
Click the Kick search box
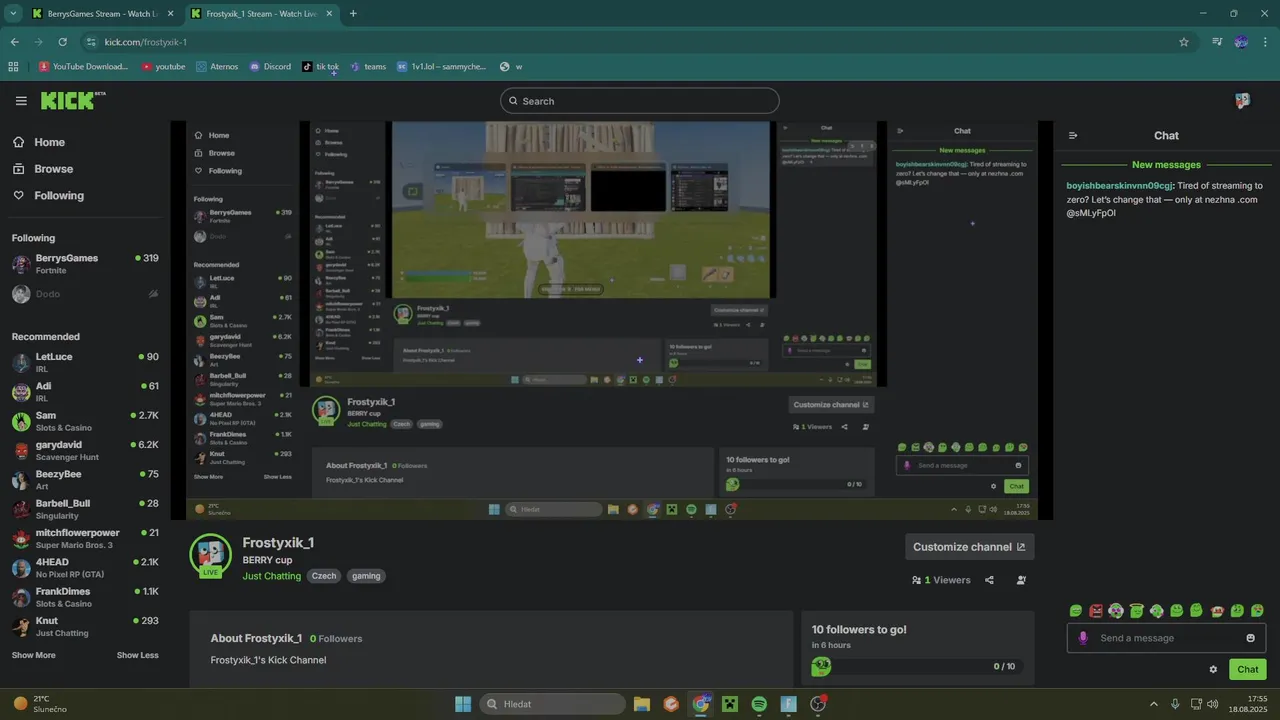click(x=640, y=101)
